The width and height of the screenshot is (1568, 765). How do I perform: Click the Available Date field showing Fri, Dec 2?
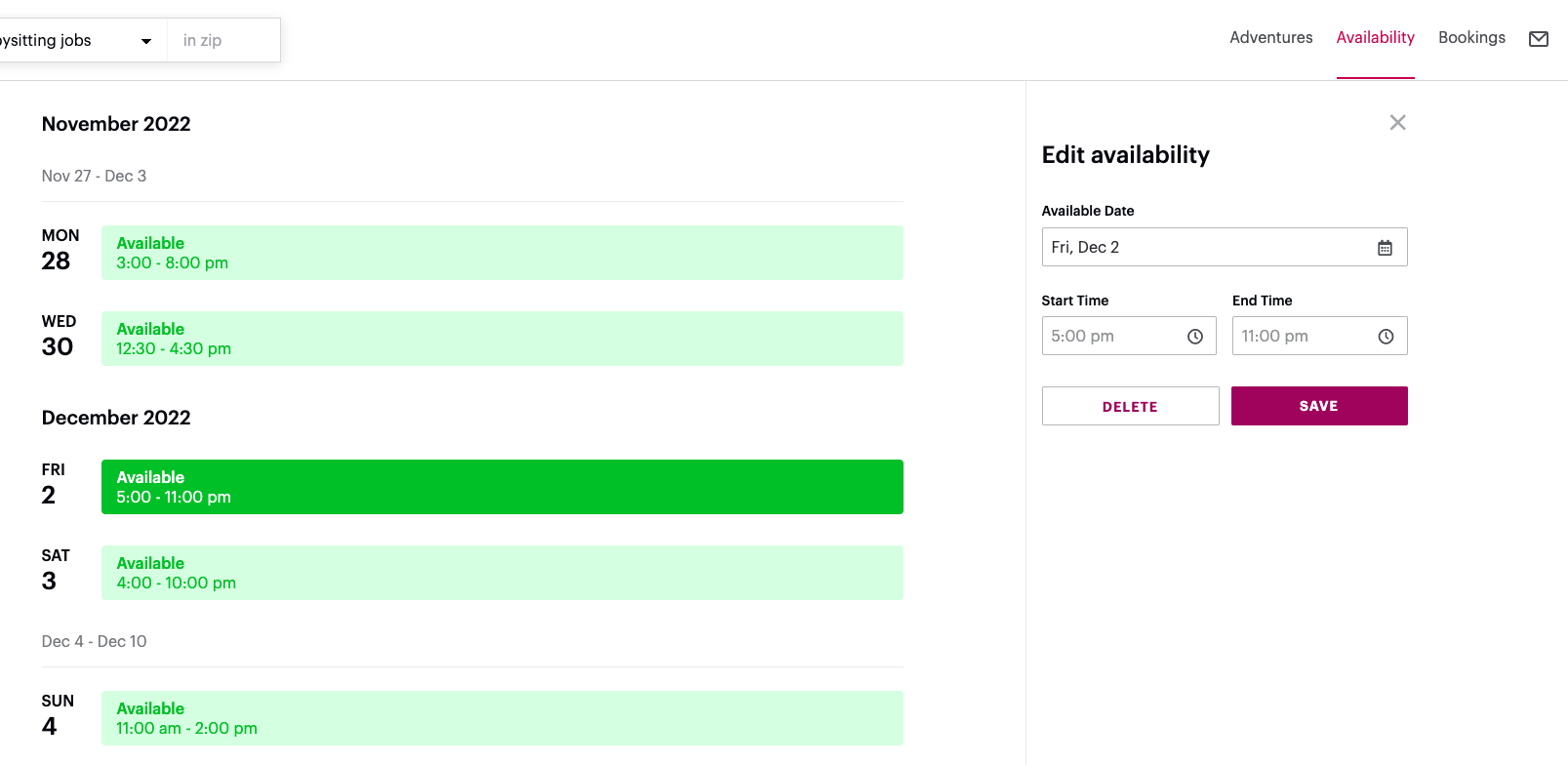tap(1225, 247)
